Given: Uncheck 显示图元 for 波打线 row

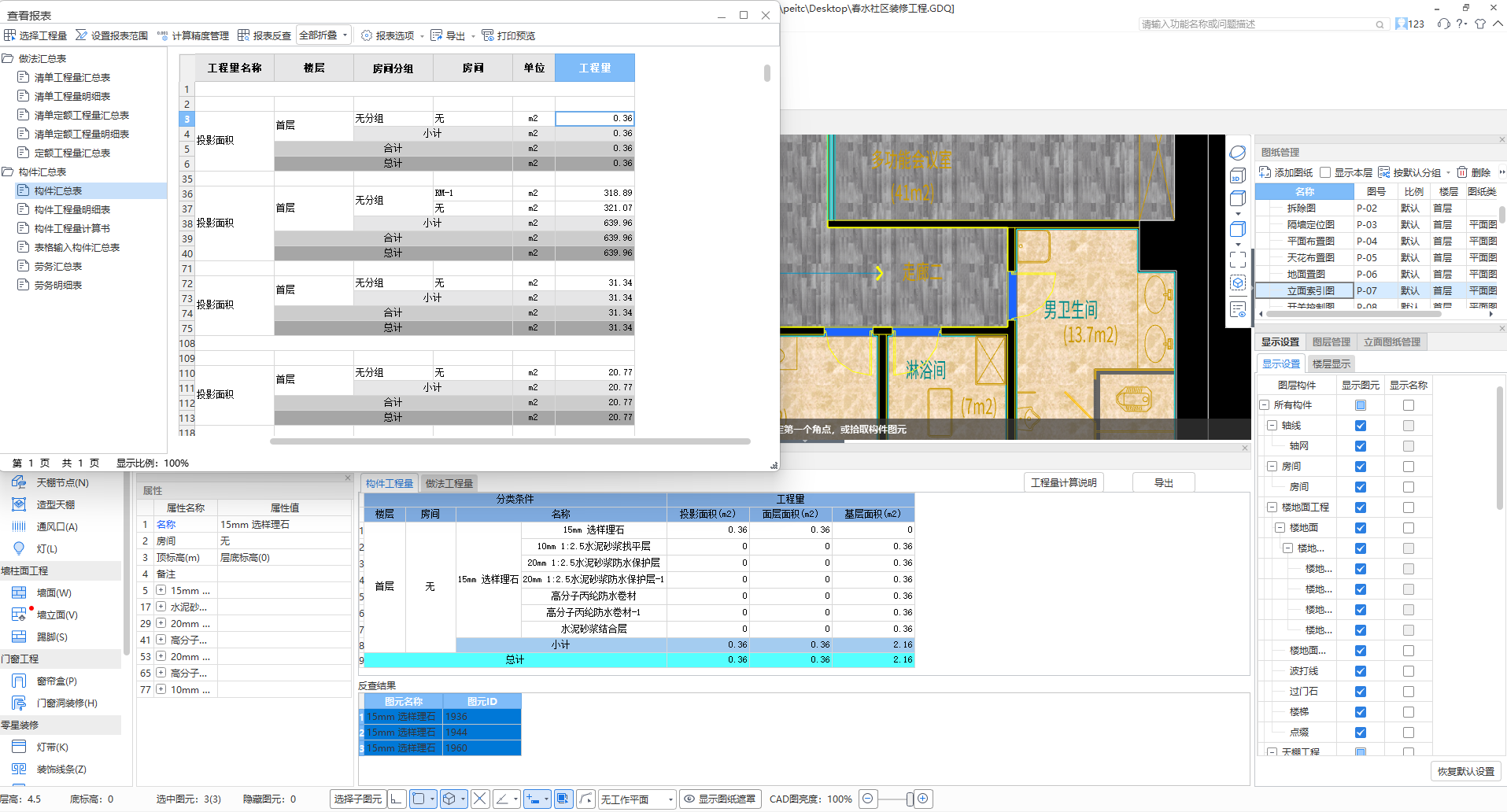Looking at the screenshot, I should (1361, 671).
